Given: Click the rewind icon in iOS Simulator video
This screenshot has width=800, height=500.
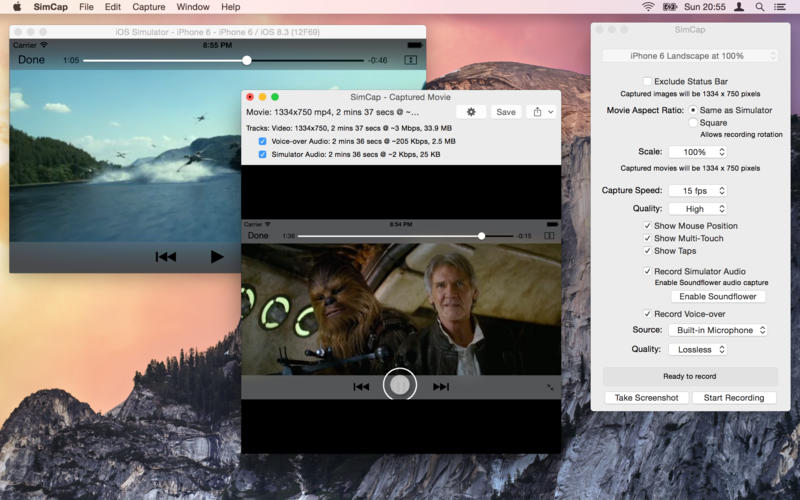Looking at the screenshot, I should [166, 257].
